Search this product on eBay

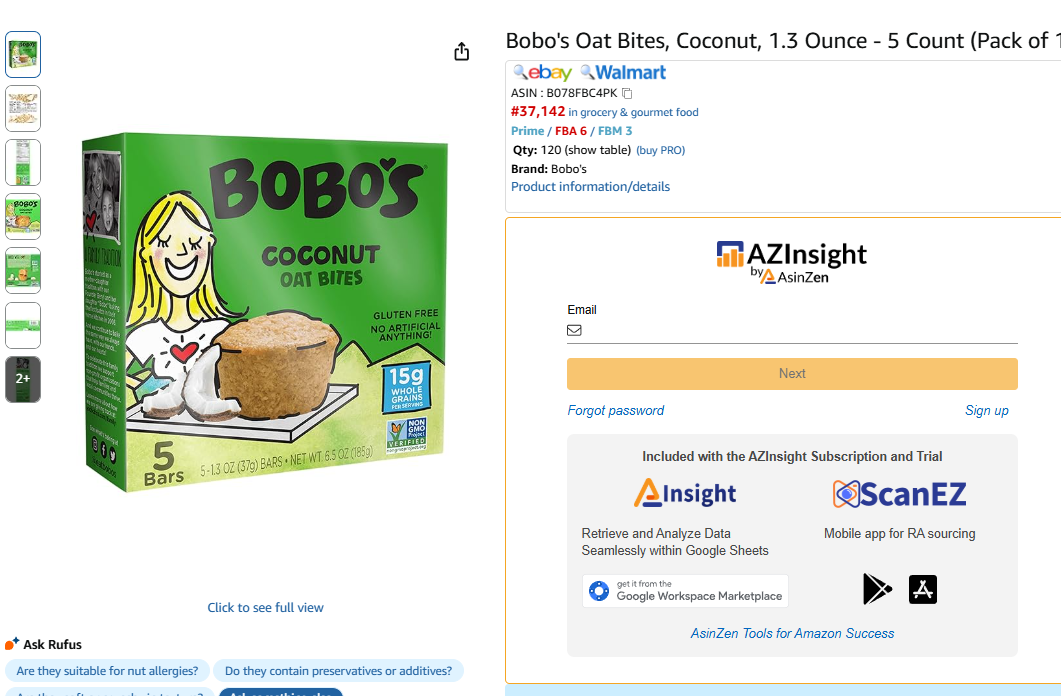pos(543,73)
